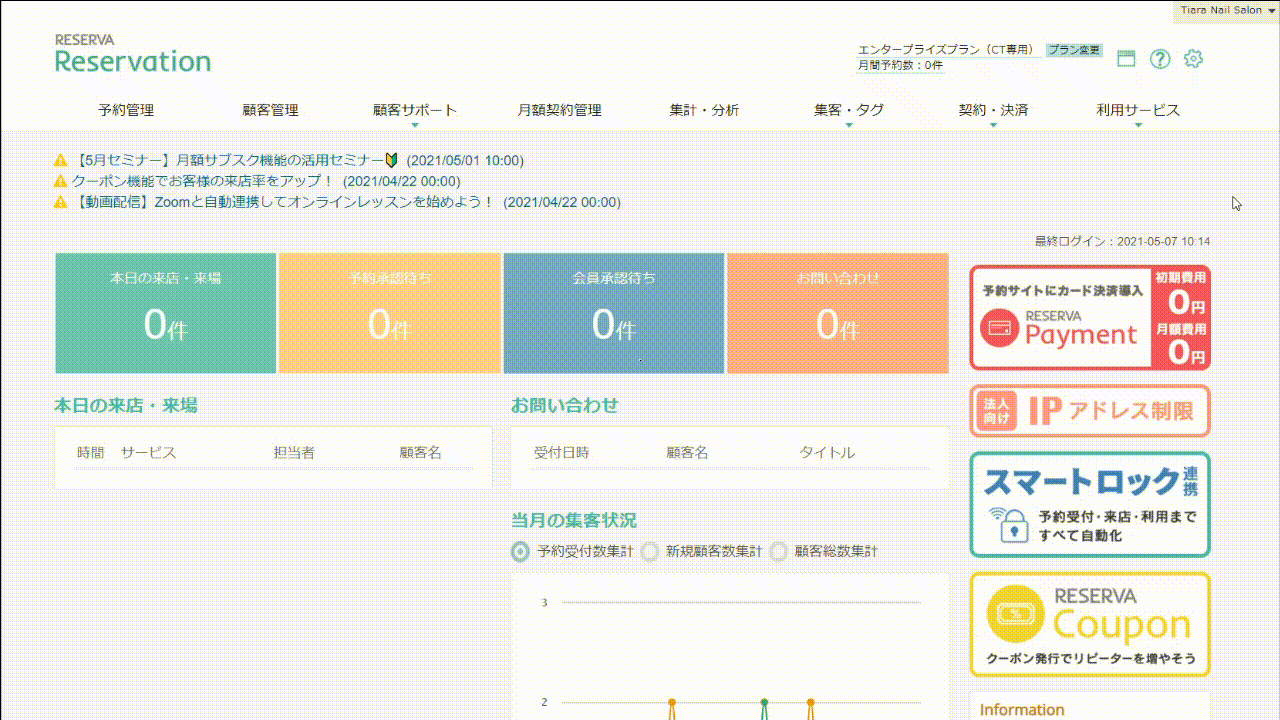
Task: Expand the 利用サービス dropdown menu
Action: [1138, 111]
